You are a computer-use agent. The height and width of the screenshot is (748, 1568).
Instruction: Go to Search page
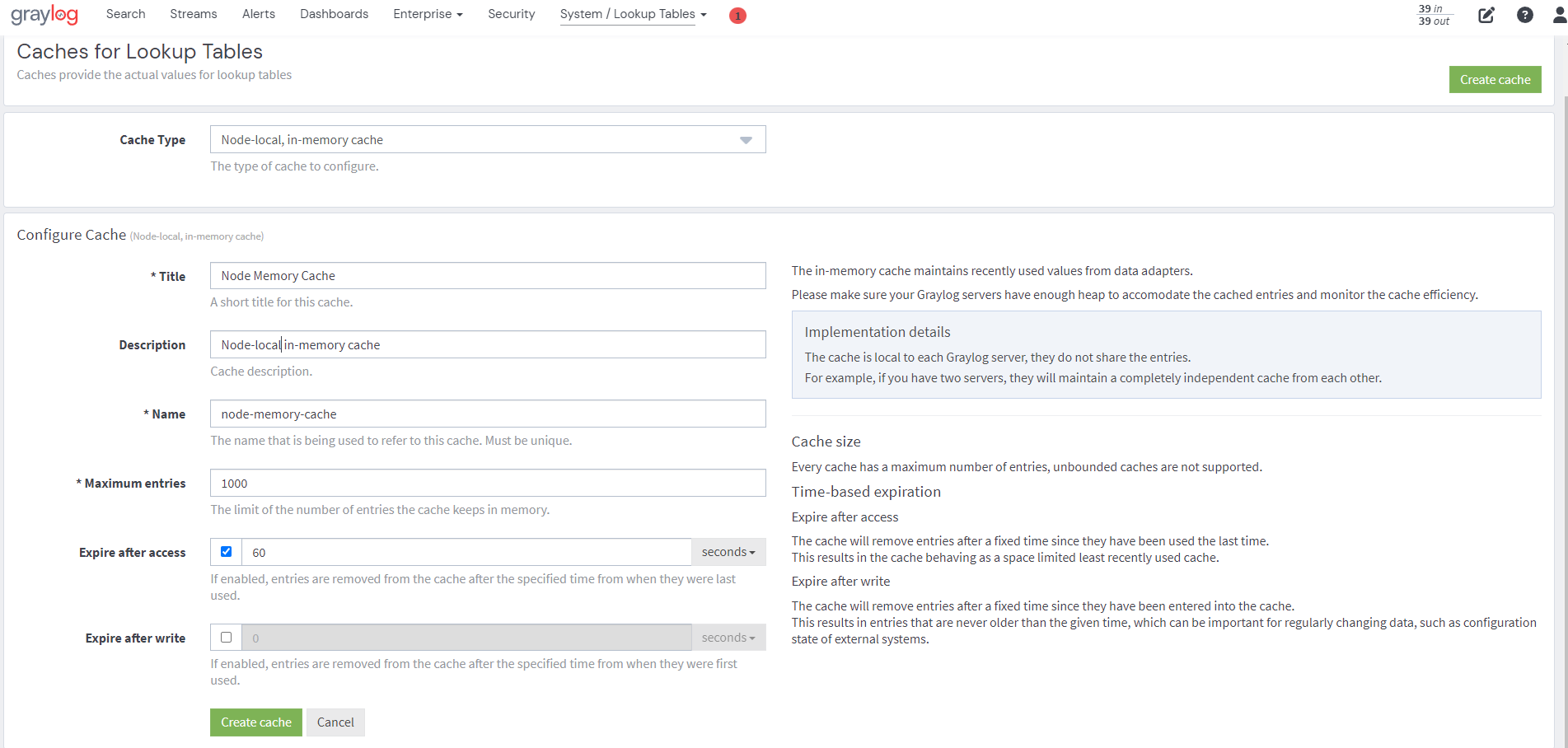pyautogui.click(x=125, y=14)
